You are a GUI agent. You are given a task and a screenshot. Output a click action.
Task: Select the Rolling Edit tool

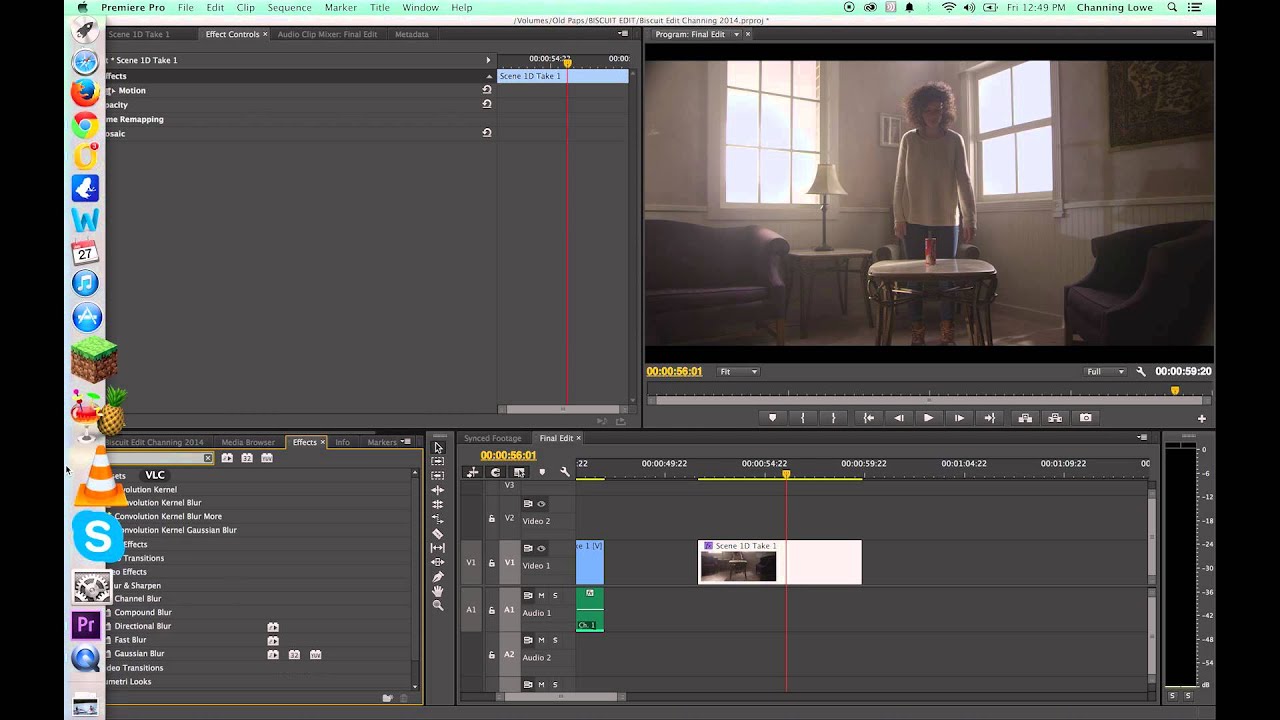click(438, 504)
